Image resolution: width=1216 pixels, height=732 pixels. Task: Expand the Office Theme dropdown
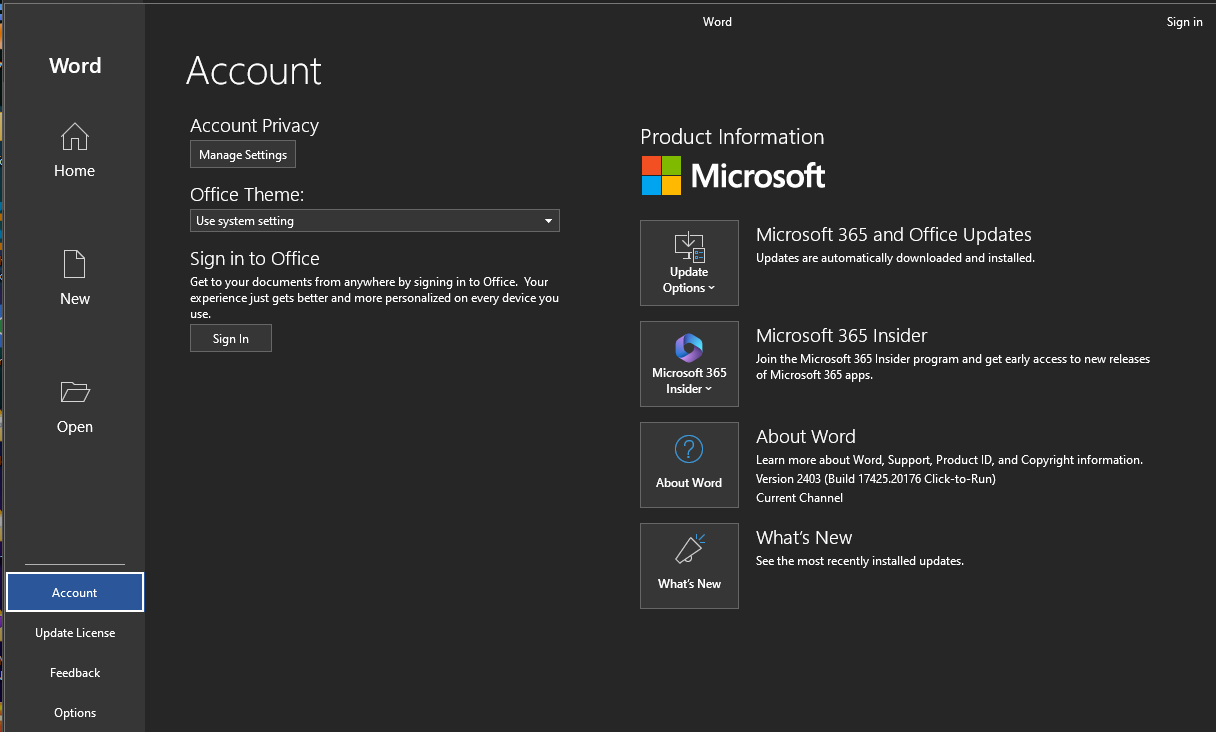click(375, 221)
